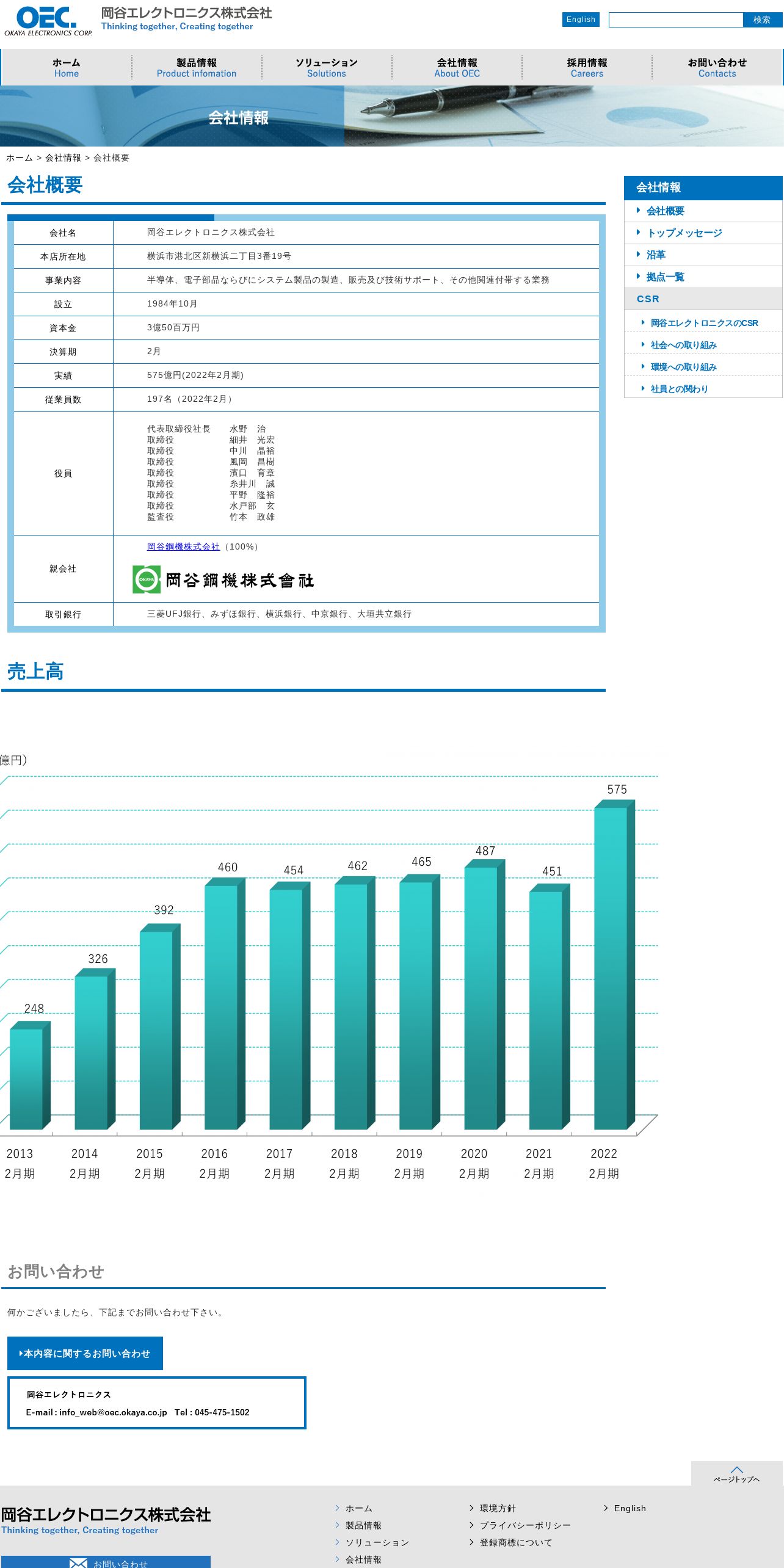The height and width of the screenshot is (1568, 784).
Task: Focus the site search input field
Action: [676, 20]
